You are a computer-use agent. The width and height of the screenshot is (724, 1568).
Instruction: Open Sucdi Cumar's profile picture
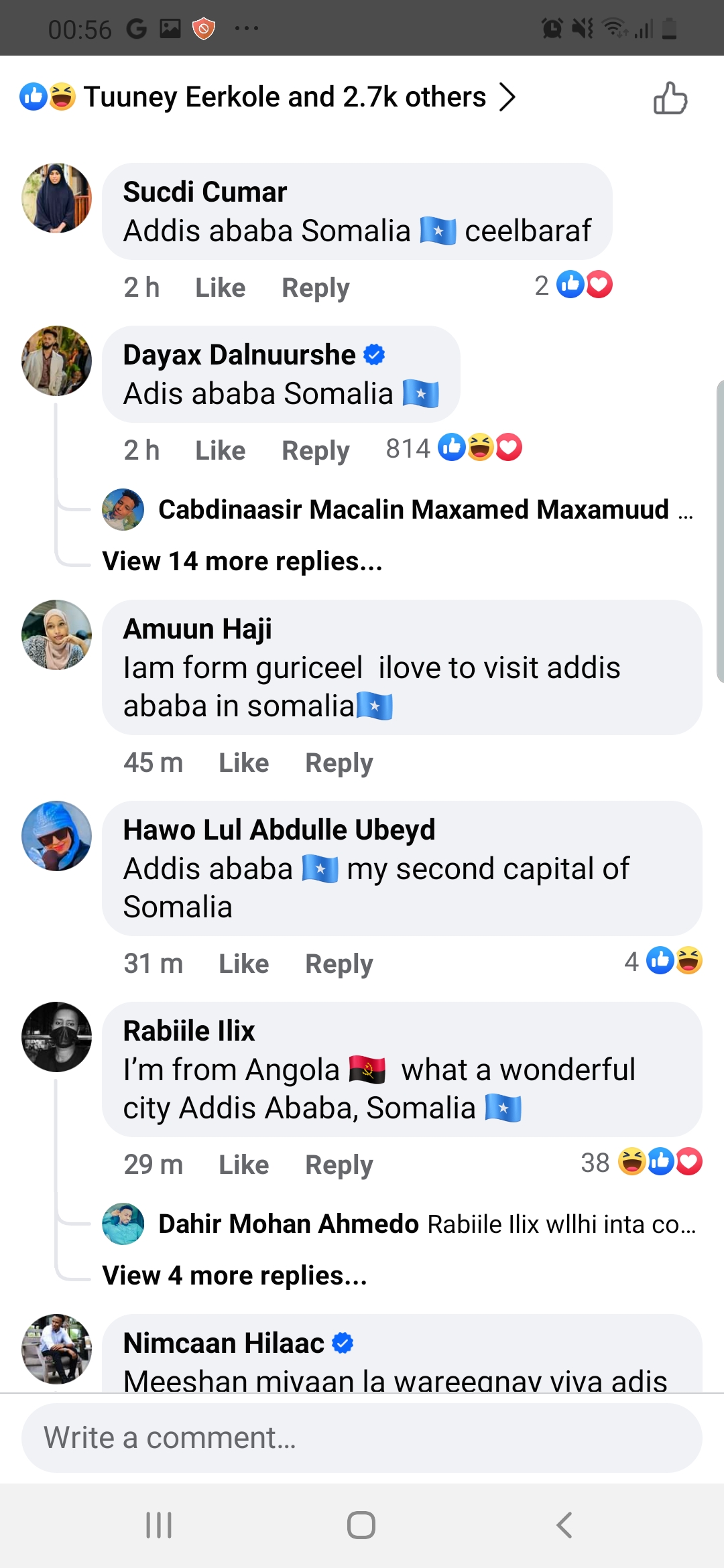pos(57,198)
